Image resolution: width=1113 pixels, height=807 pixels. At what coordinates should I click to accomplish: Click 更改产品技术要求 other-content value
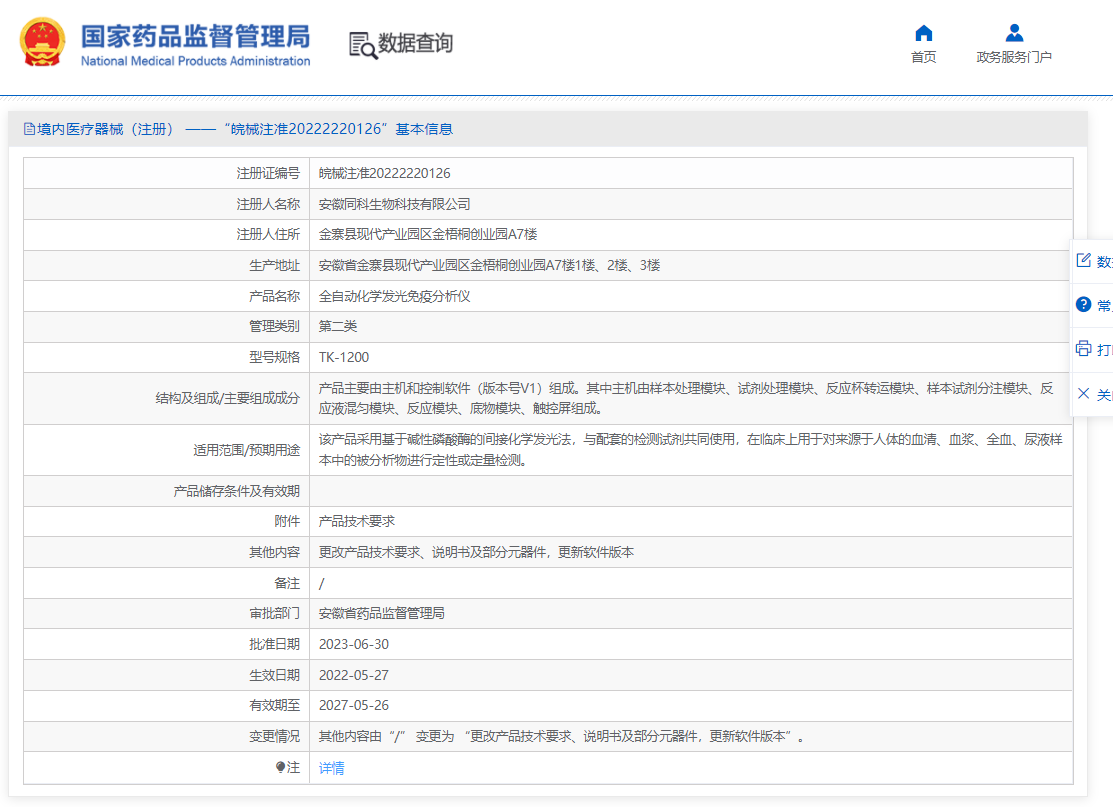coord(476,552)
